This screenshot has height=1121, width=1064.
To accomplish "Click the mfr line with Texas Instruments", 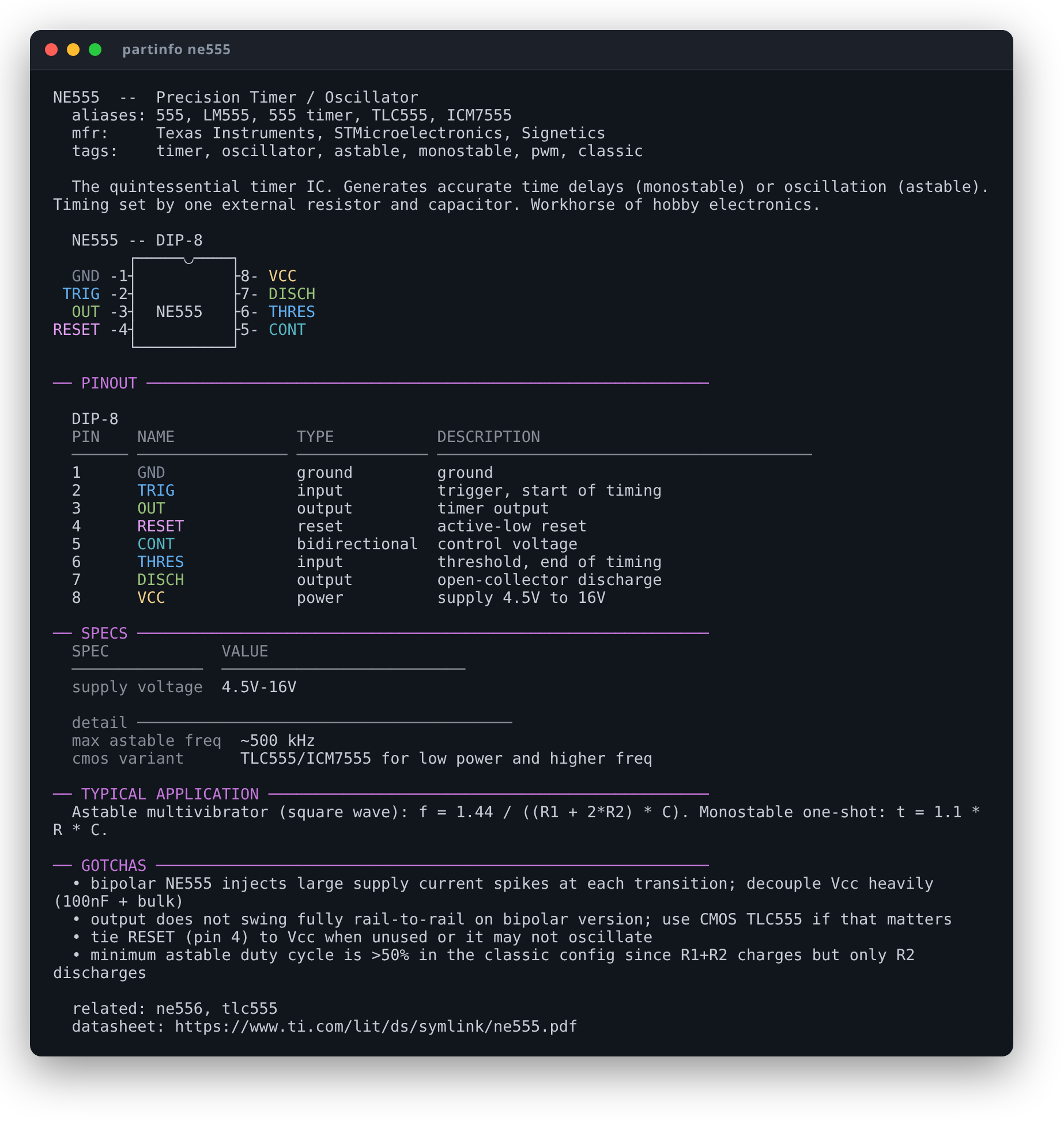I will point(338,133).
